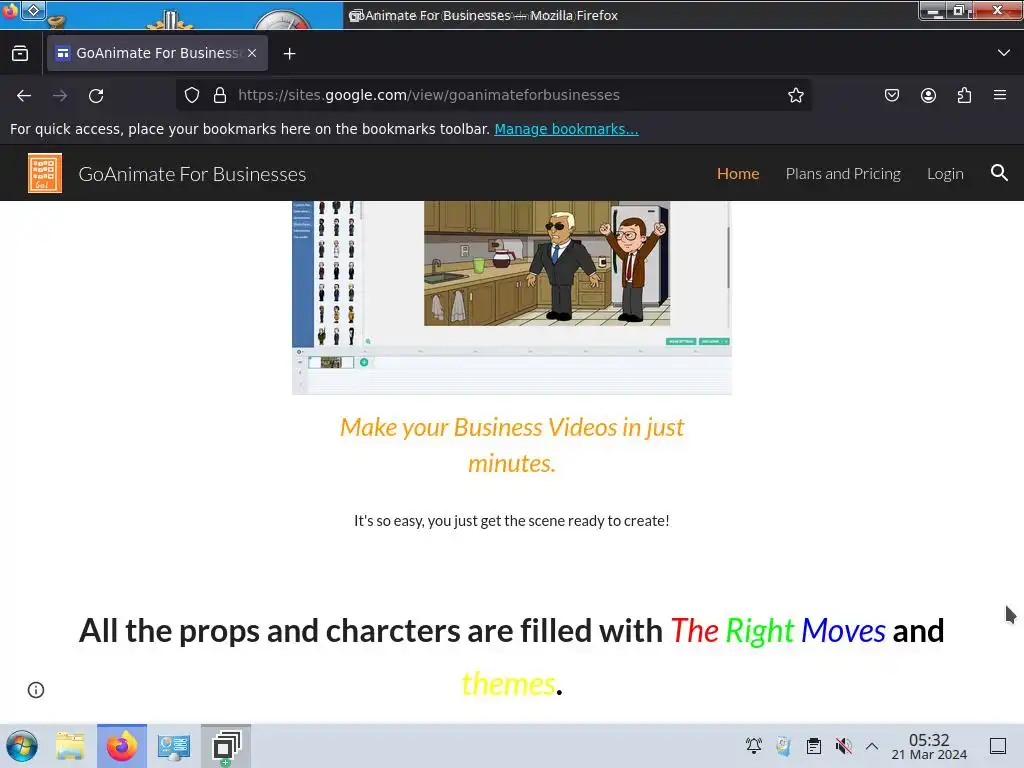Open the Save to Pocket icon
1024x768 pixels.
point(891,95)
